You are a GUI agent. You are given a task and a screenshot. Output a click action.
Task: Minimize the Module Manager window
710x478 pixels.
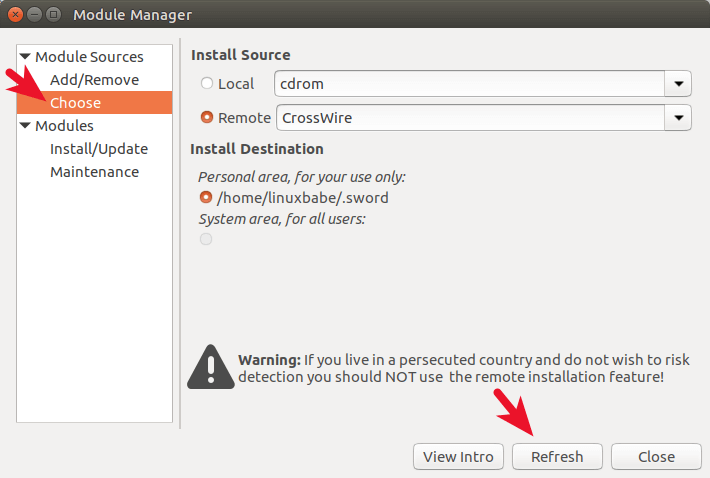pos(34,15)
